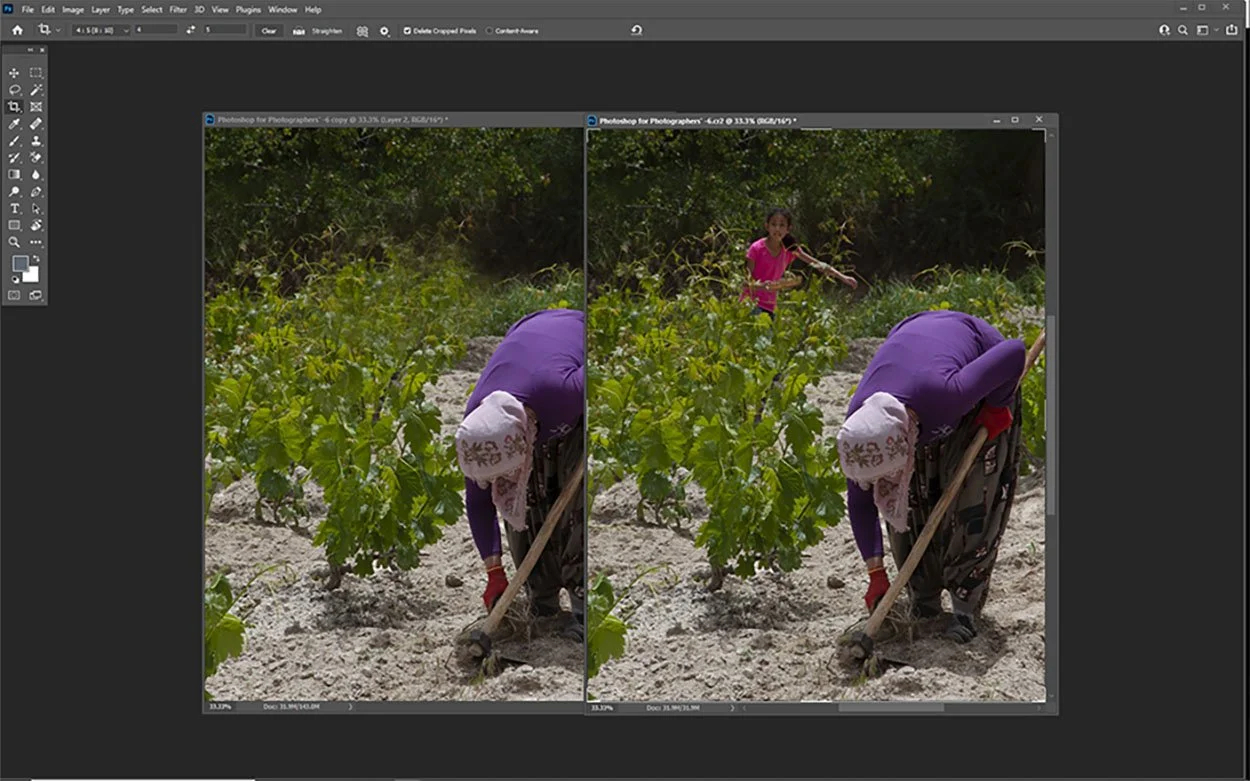Screen dimensions: 1250x781
Task: Open the Image menu
Action: (73, 9)
